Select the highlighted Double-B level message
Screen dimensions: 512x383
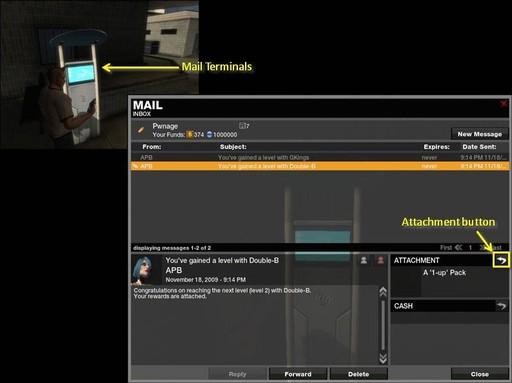click(320, 166)
